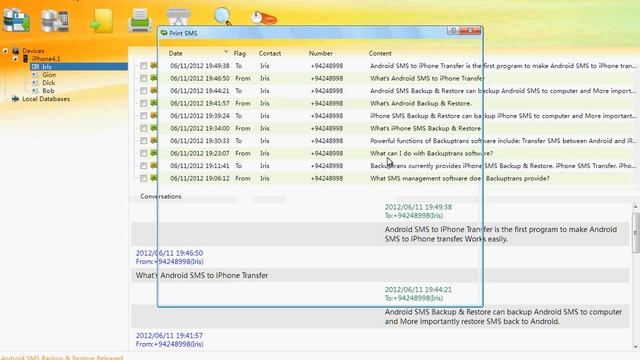Click the restore database toolbar icon
The image size is (640, 360).
click(55, 21)
